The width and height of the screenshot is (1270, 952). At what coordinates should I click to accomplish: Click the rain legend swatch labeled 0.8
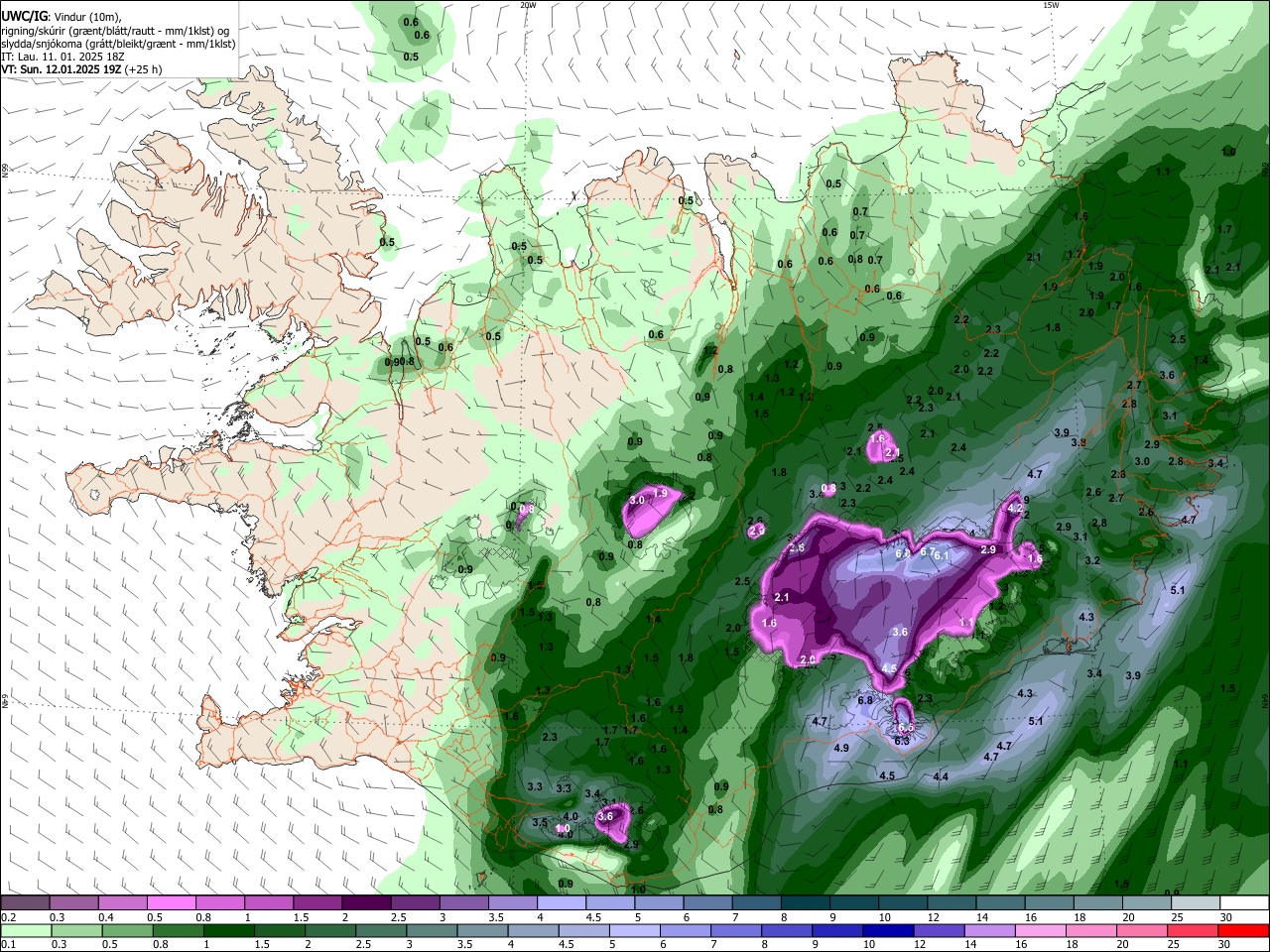click(x=178, y=930)
